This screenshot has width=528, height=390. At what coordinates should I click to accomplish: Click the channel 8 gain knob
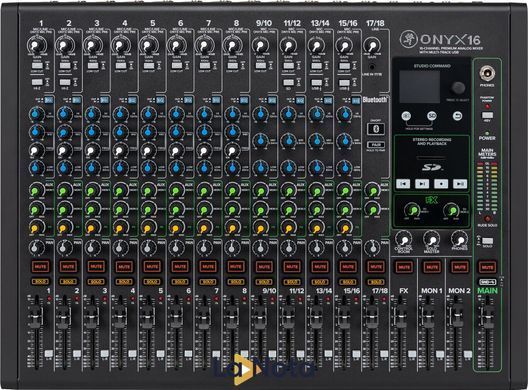click(232, 45)
